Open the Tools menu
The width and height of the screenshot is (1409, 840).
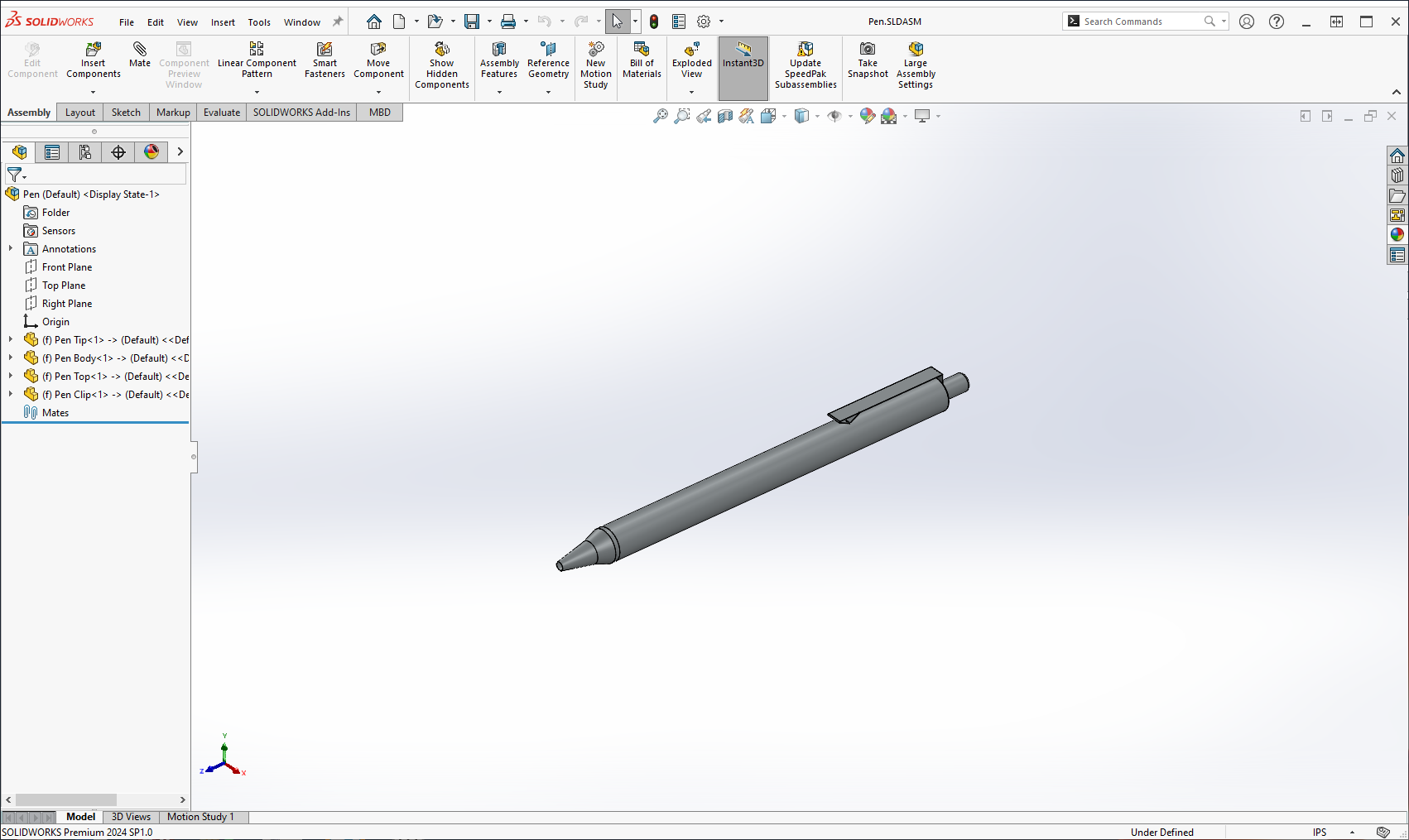[259, 22]
